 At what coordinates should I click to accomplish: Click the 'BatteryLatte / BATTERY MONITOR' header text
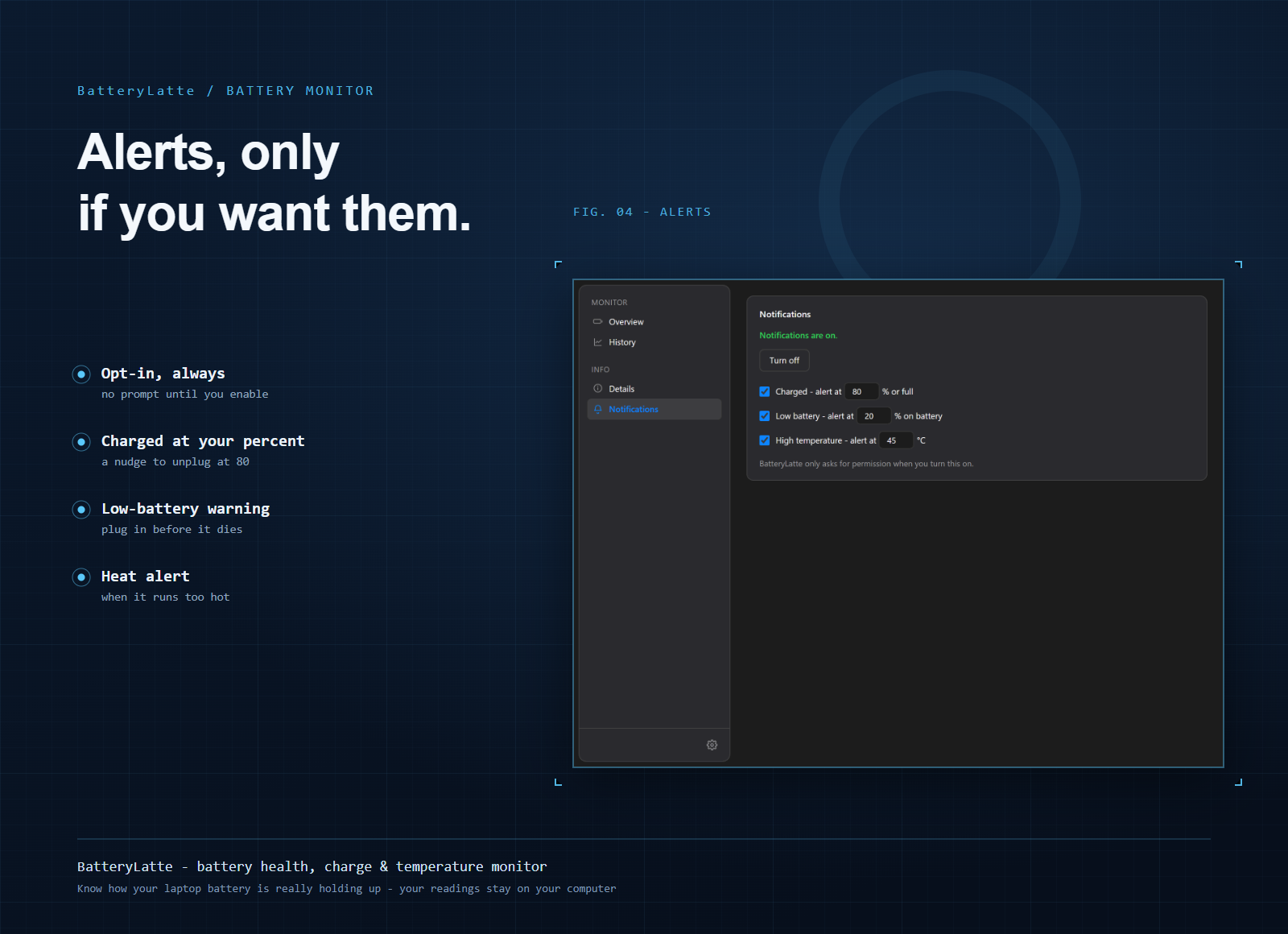[x=225, y=91]
